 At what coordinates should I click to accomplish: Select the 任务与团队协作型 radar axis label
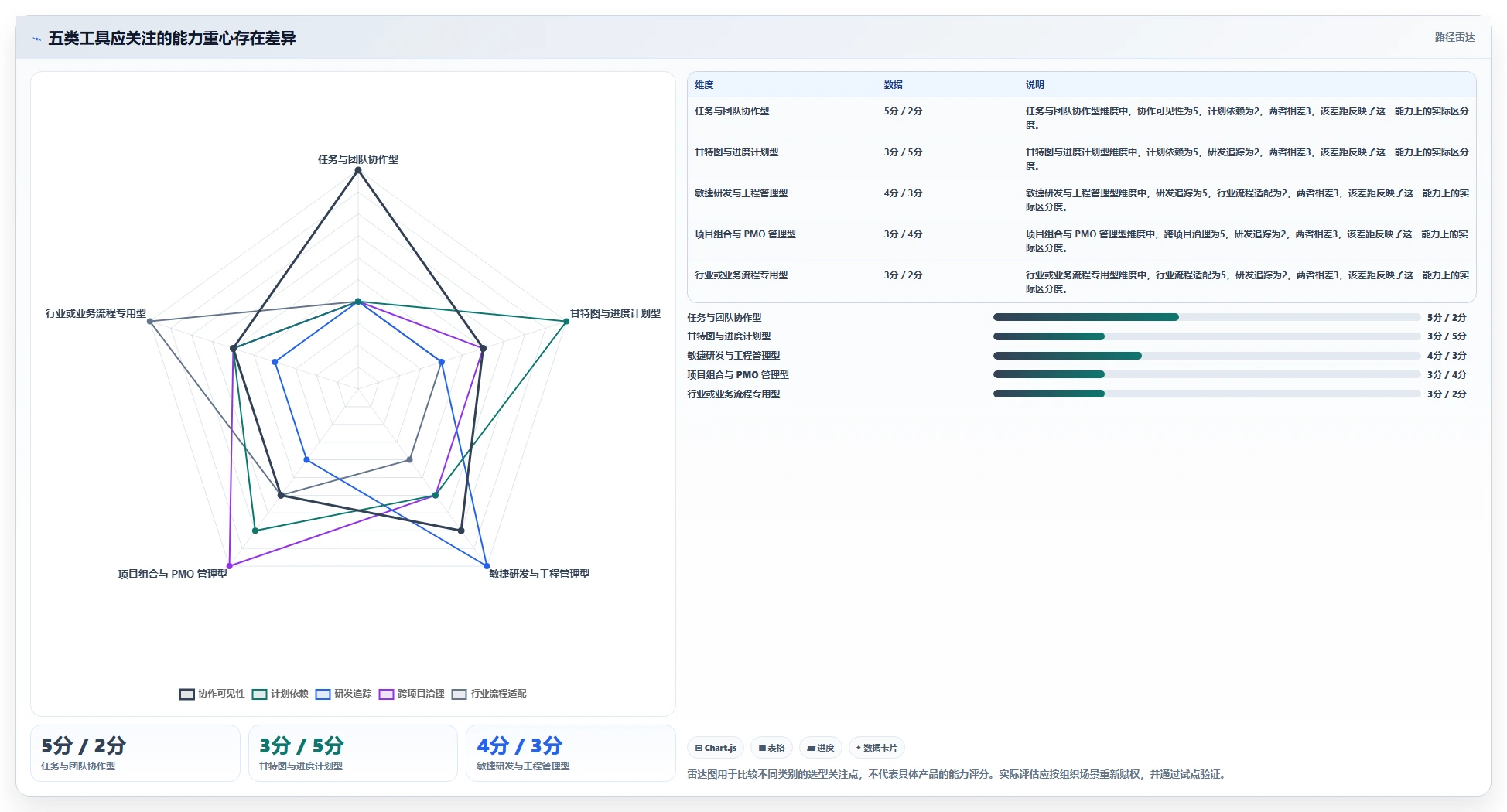tap(357, 159)
